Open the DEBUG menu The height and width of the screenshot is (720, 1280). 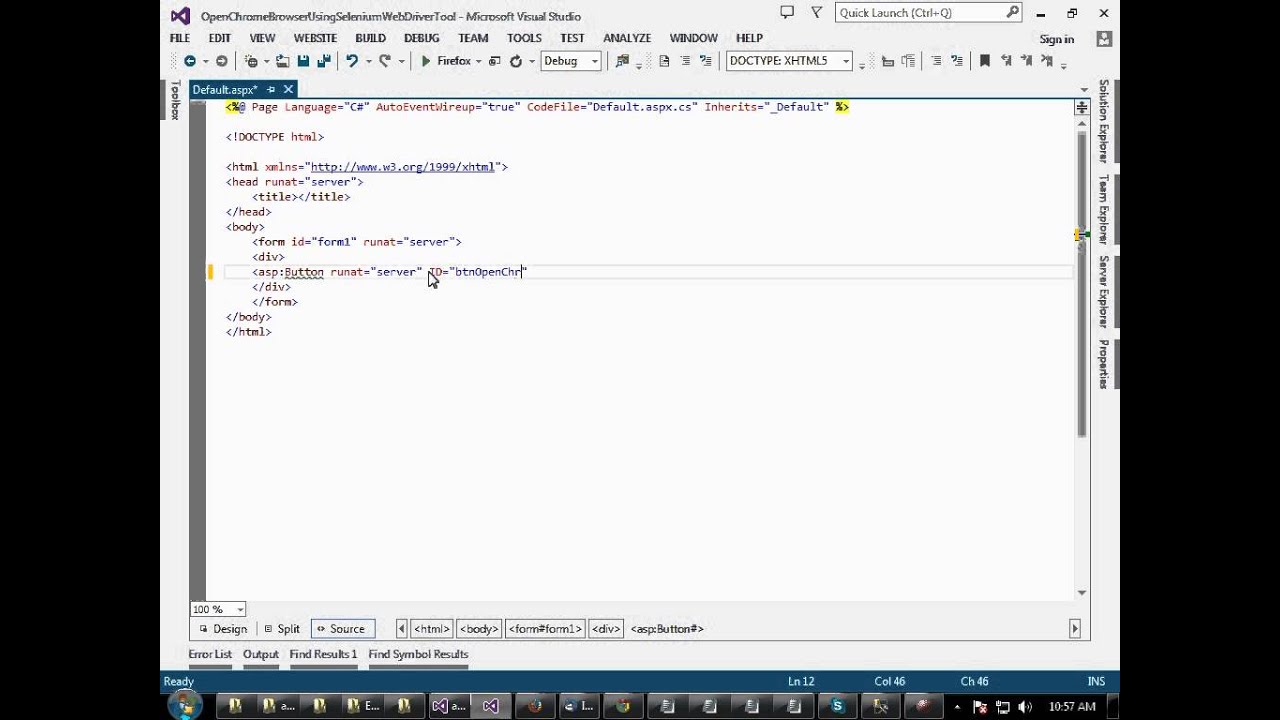[x=421, y=38]
